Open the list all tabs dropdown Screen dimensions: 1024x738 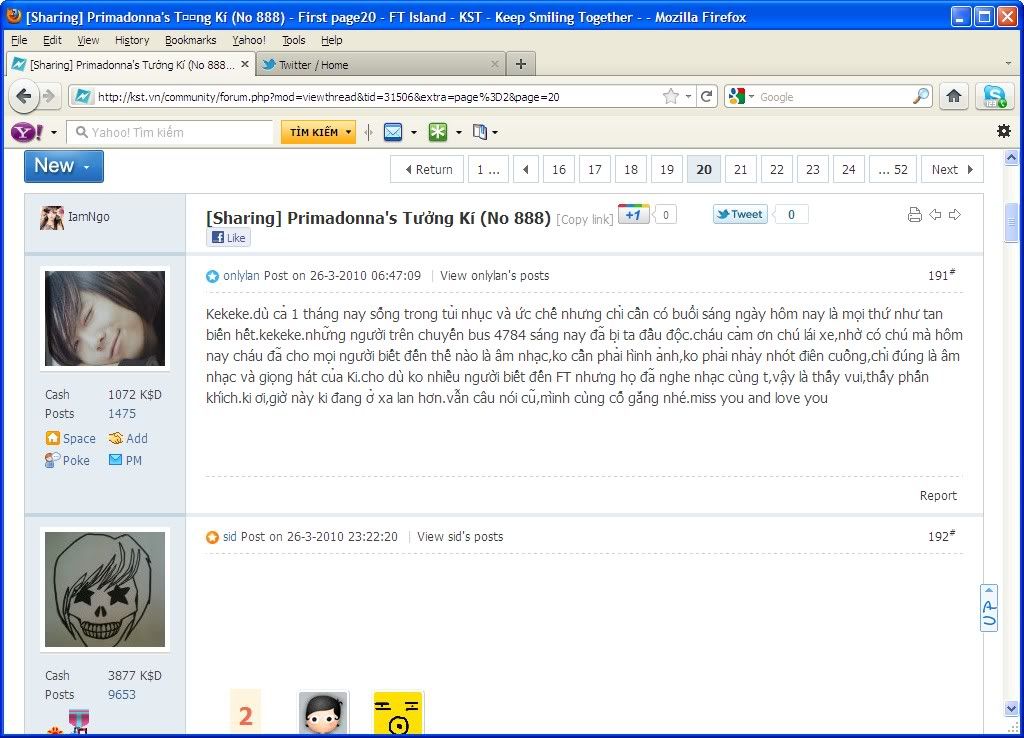[x=1008, y=64]
